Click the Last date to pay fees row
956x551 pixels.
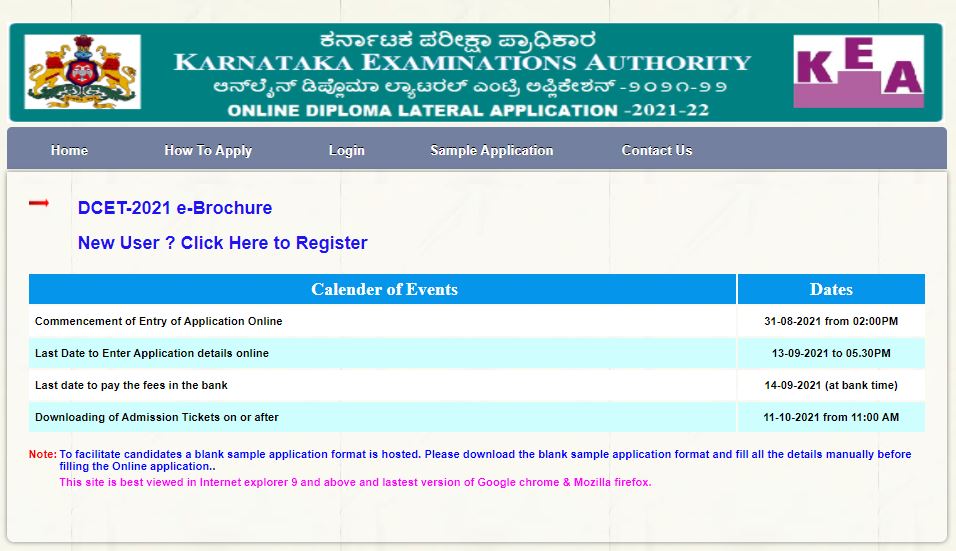[131, 385]
